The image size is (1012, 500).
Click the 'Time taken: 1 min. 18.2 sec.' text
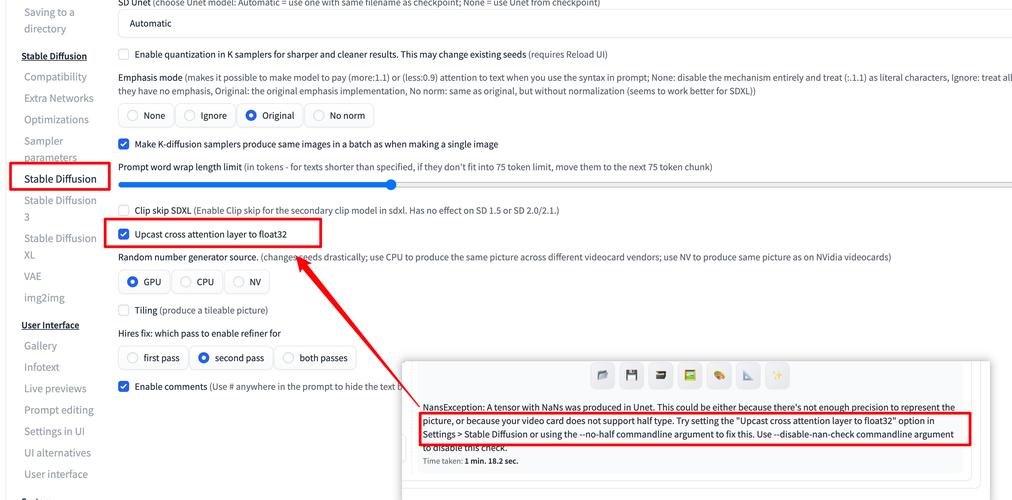coord(471,461)
